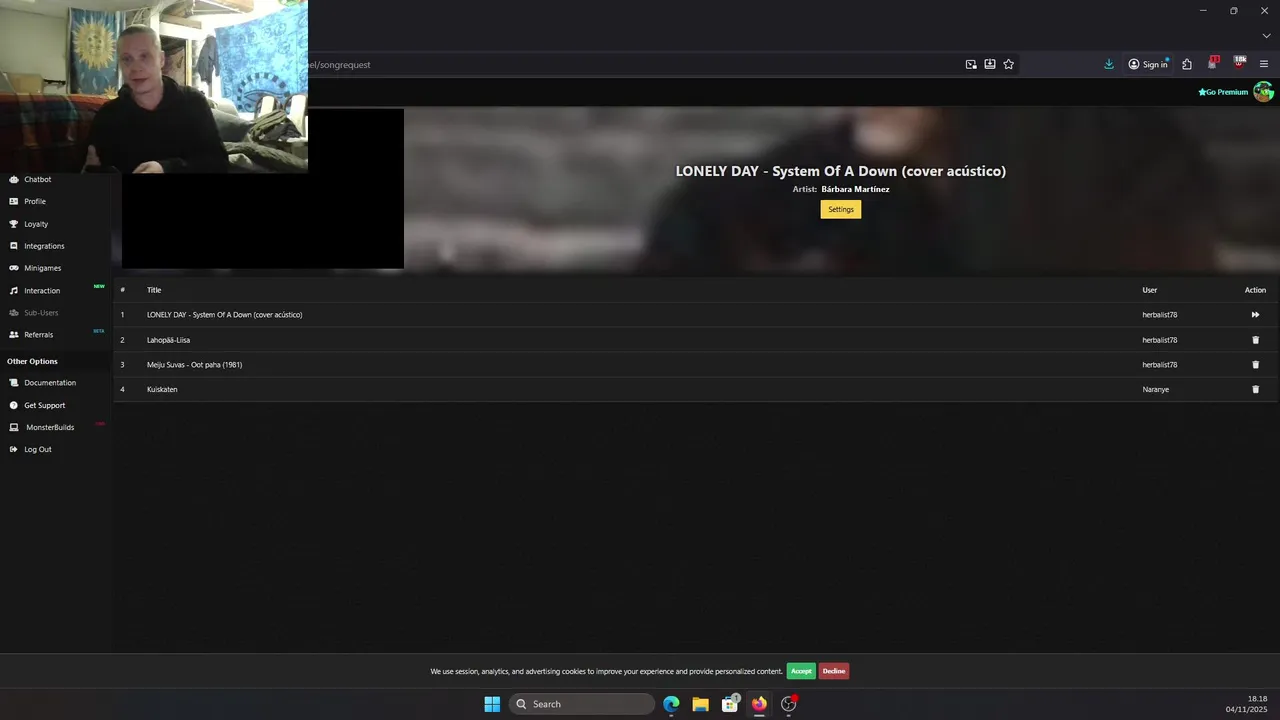Switch to Firefox taskbar icon
Image resolution: width=1280 pixels, height=720 pixels.
click(759, 704)
